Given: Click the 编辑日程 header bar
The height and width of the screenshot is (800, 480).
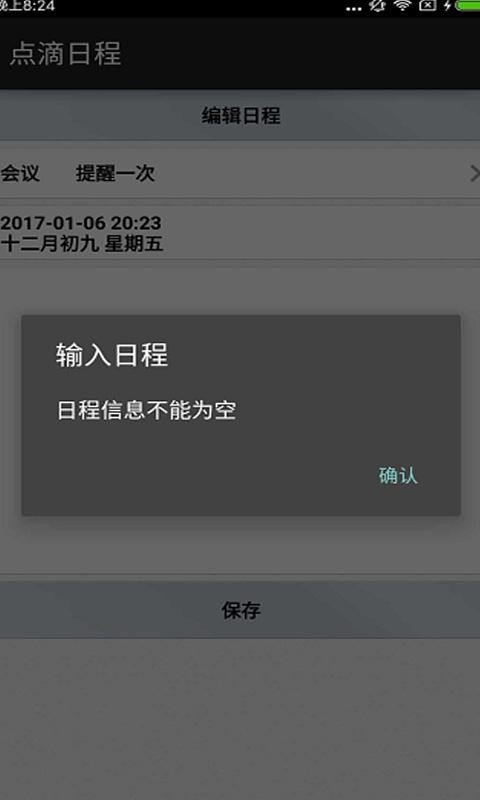Looking at the screenshot, I should [x=240, y=115].
